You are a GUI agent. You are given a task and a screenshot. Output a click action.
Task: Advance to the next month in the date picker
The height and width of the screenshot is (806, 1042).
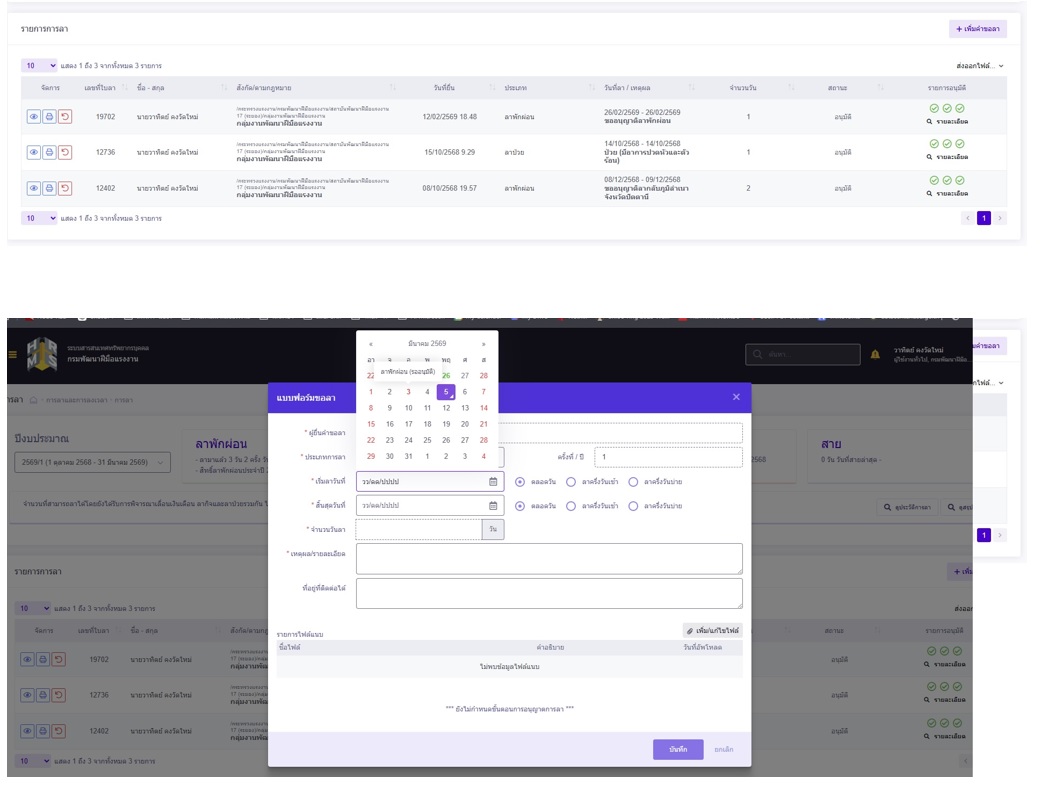[x=484, y=344]
